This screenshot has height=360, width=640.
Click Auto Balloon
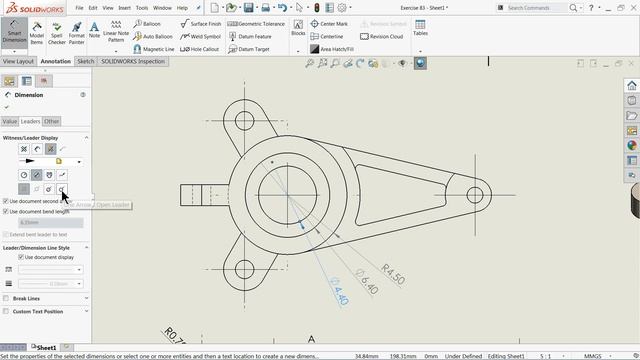153,36
